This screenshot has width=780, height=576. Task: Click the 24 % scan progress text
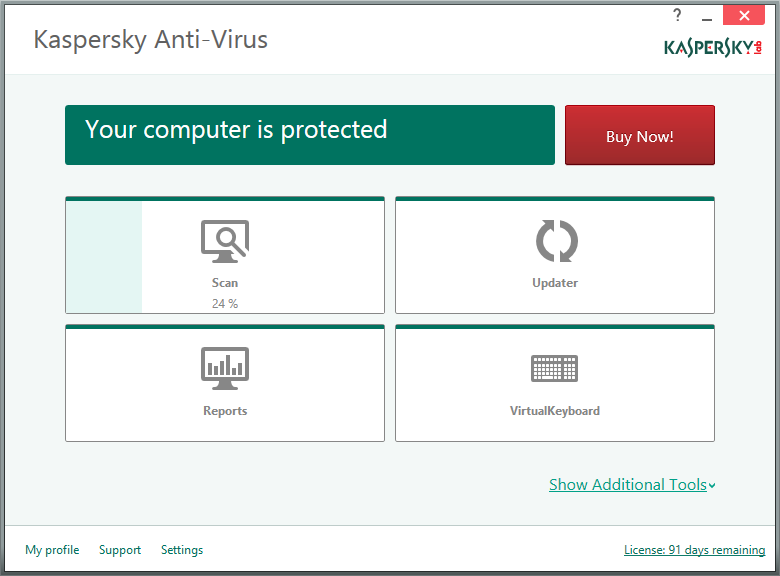(x=225, y=303)
